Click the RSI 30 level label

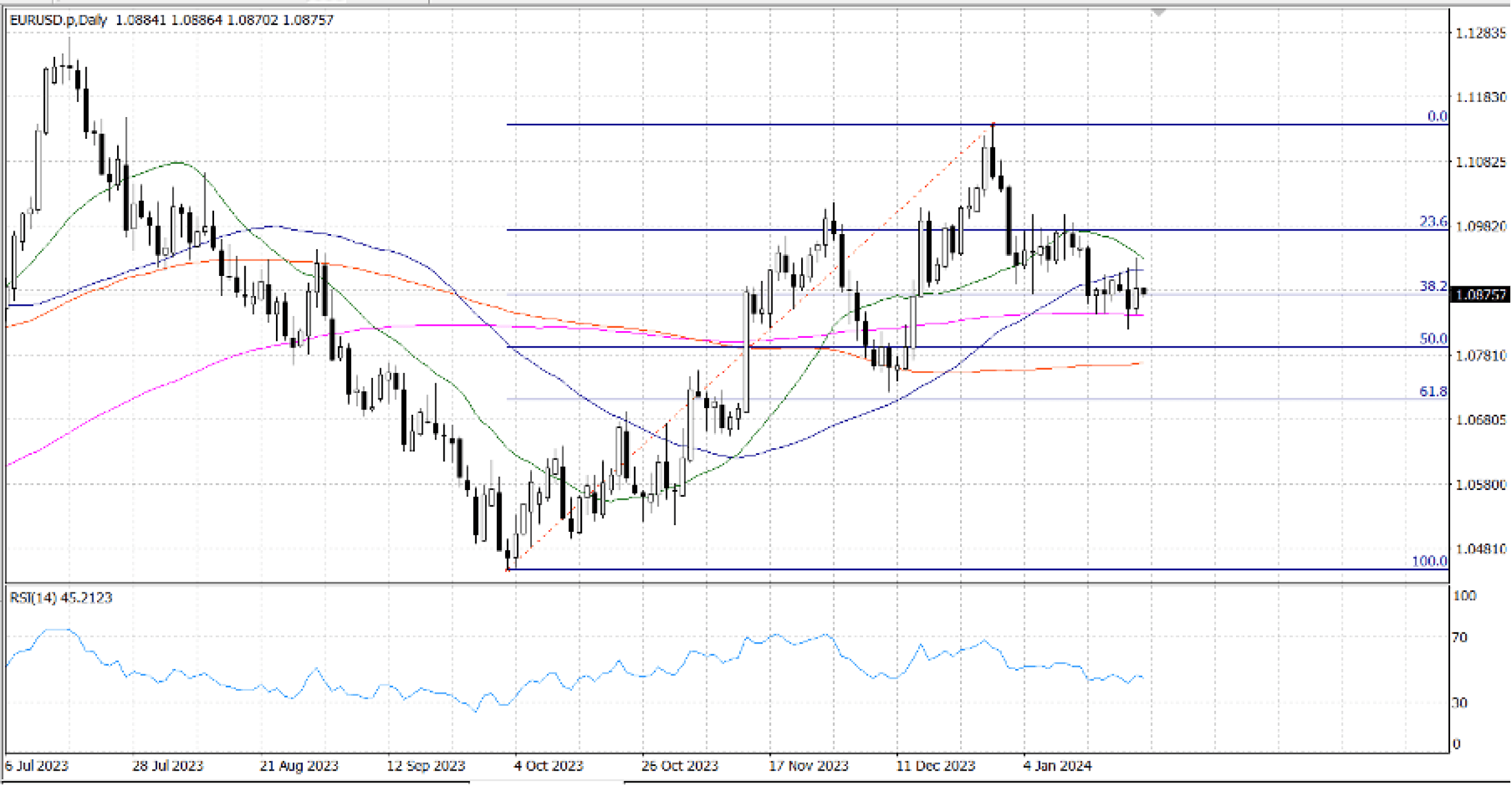(1460, 703)
